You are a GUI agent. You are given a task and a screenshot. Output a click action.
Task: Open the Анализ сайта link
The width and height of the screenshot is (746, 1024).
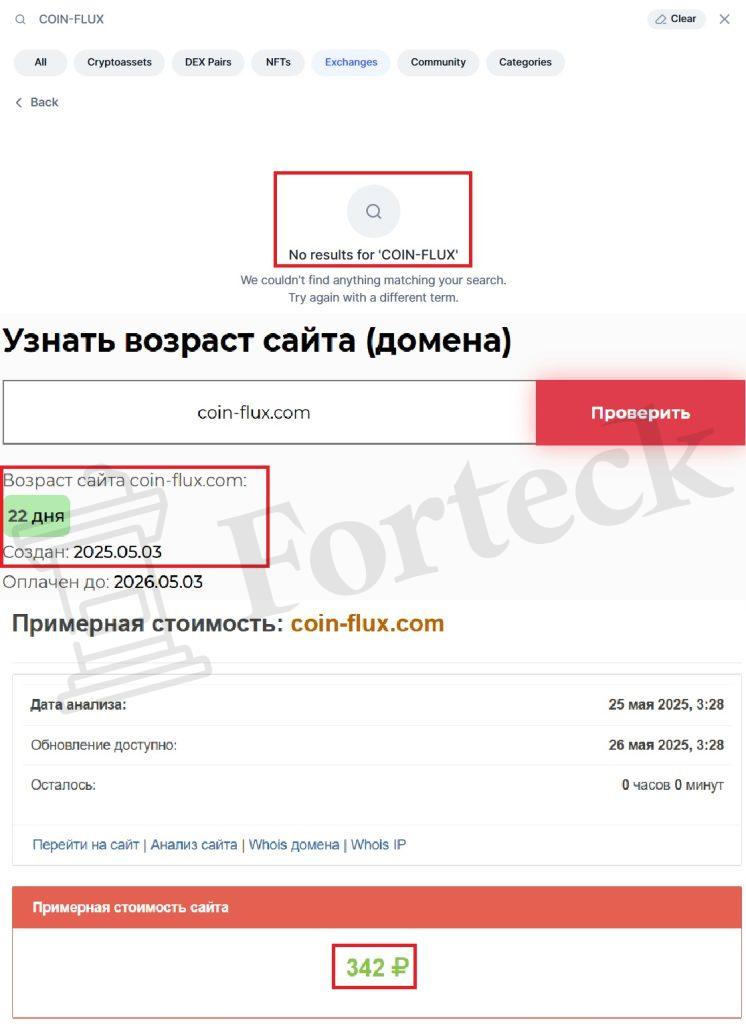point(193,844)
